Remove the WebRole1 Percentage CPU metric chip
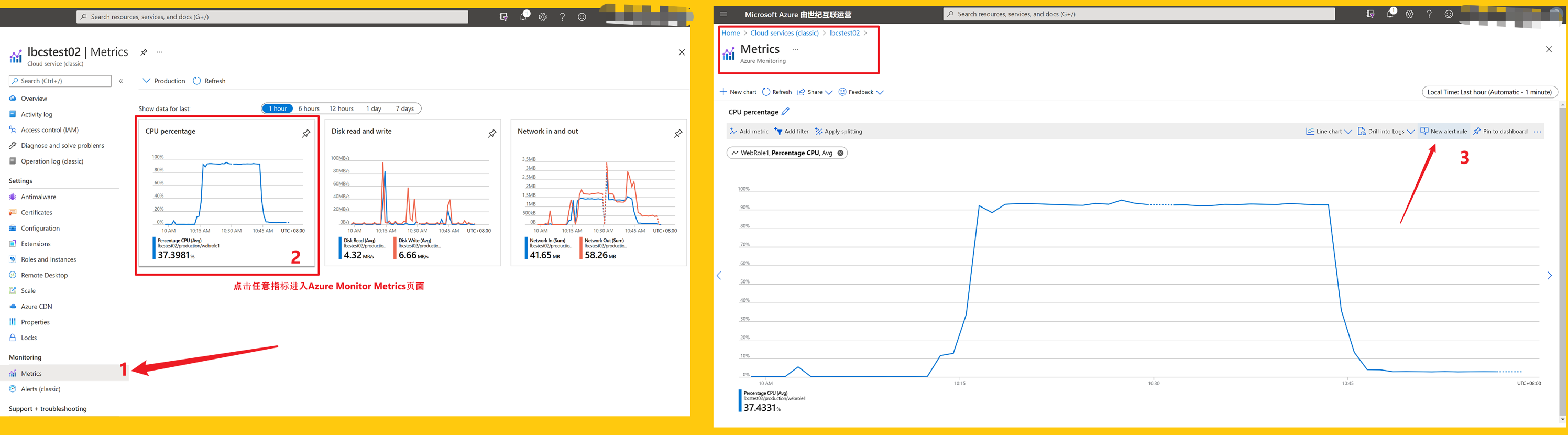This screenshot has height=435, width=1568. click(x=840, y=153)
